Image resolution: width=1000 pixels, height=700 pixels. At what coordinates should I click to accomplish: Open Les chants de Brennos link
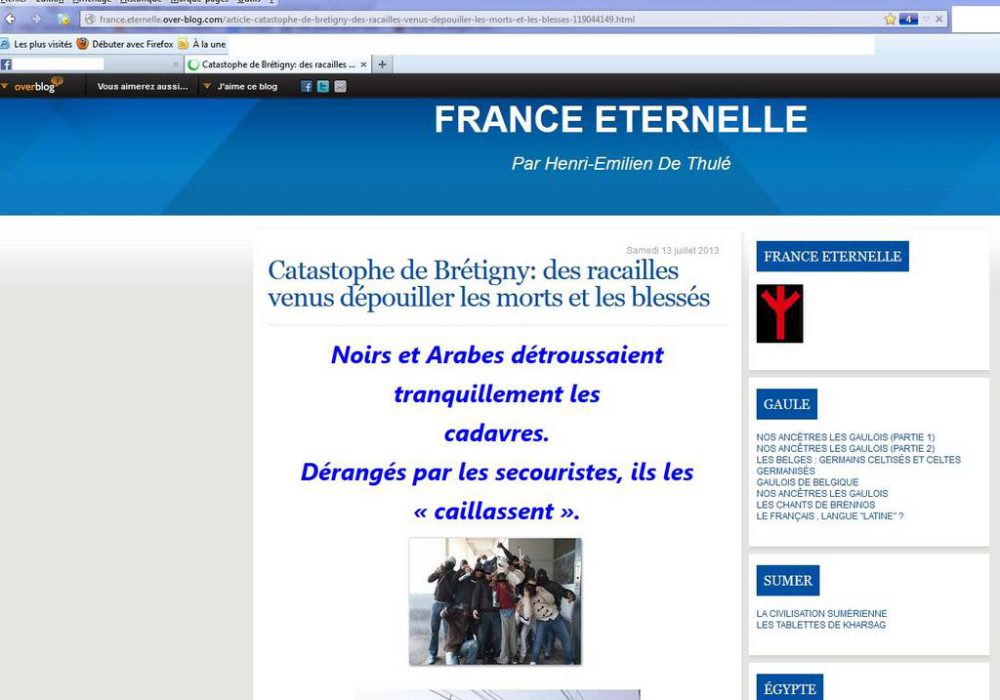tap(816, 505)
